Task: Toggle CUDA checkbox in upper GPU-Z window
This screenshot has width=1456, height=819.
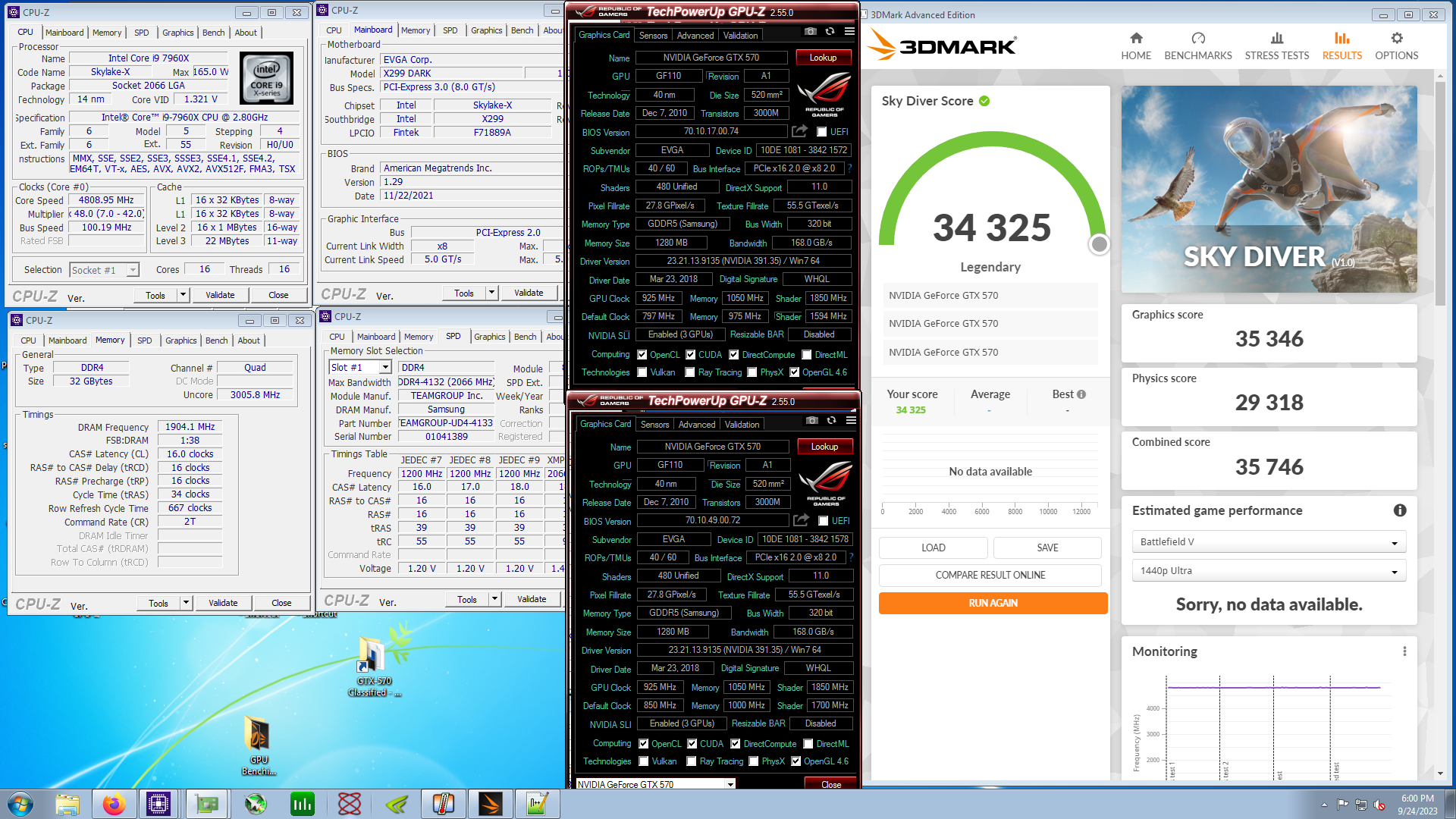Action: coord(691,354)
